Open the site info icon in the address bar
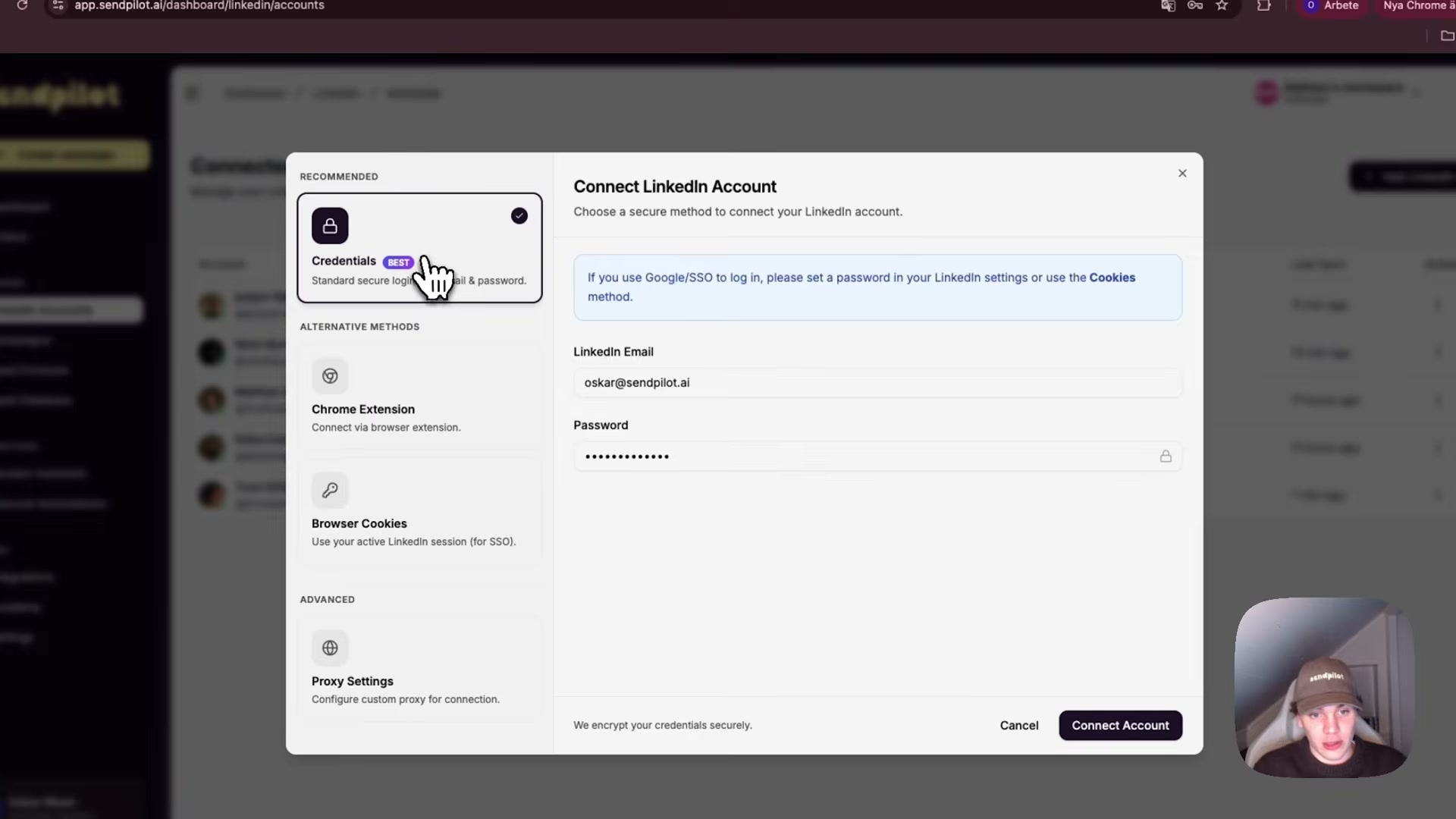Screen dimensions: 1456x819 click(x=58, y=5)
